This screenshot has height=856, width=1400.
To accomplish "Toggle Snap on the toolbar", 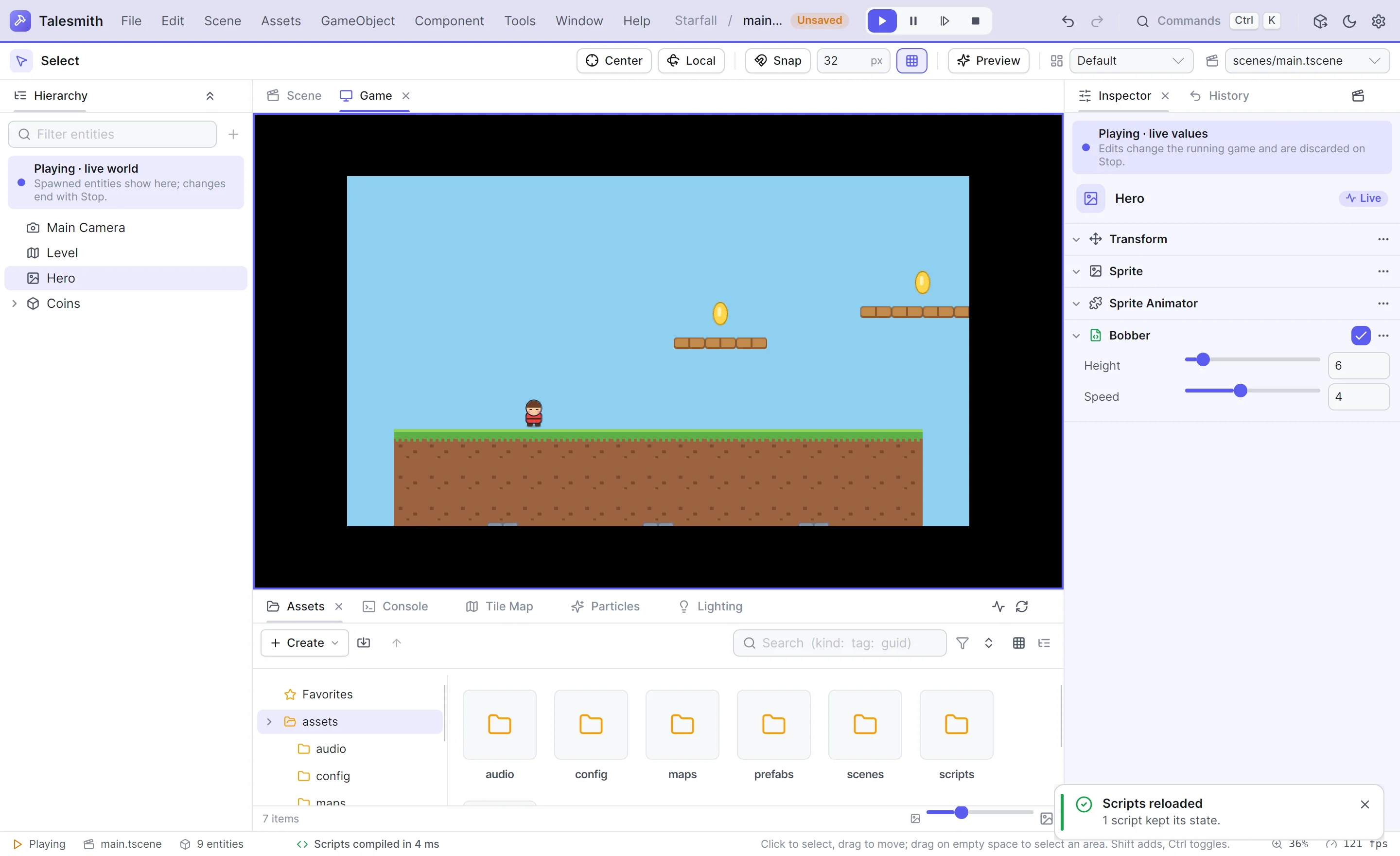I will point(777,61).
